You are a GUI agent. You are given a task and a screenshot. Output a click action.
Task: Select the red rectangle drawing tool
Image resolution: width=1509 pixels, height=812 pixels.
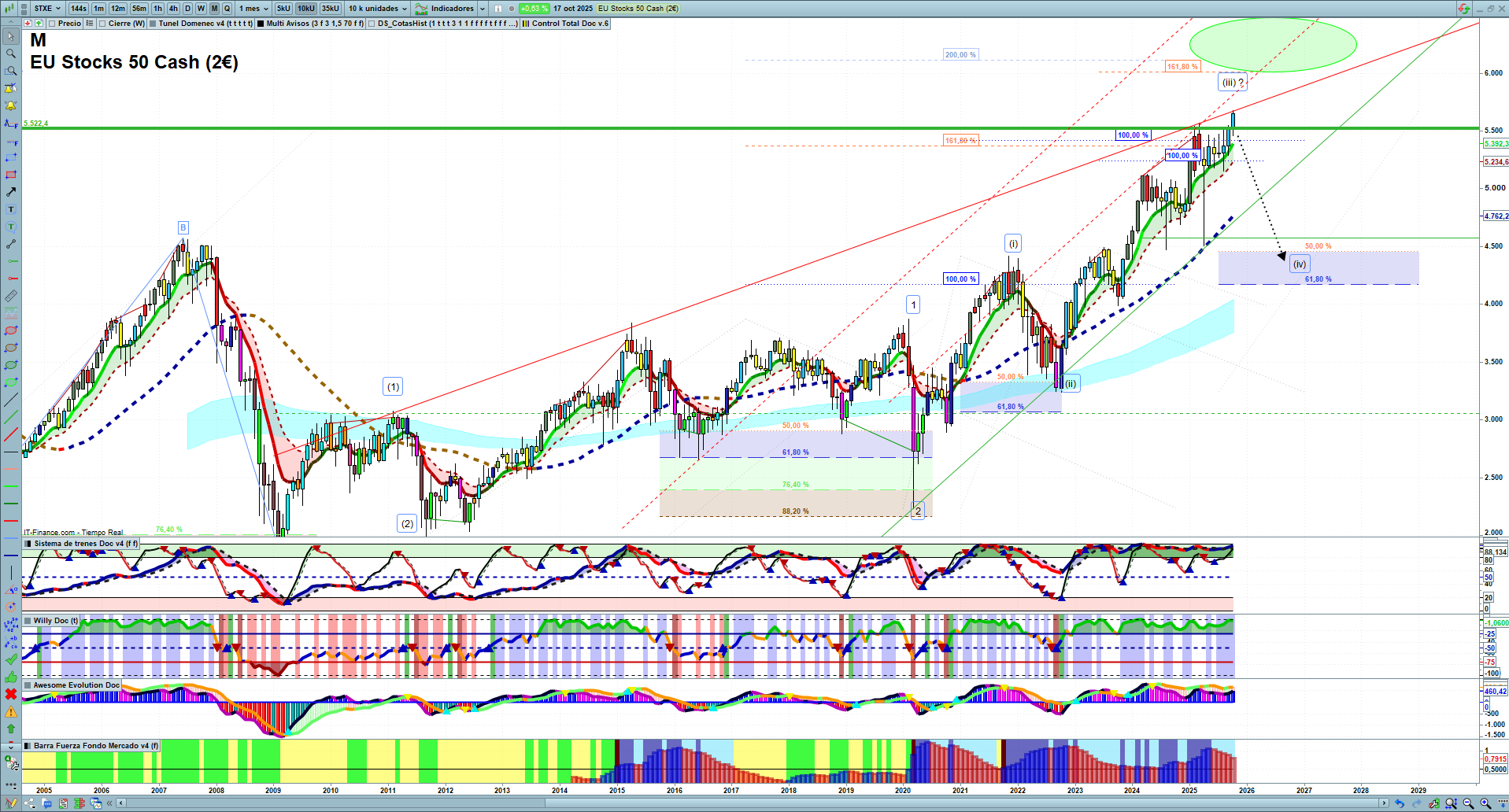click(11, 175)
